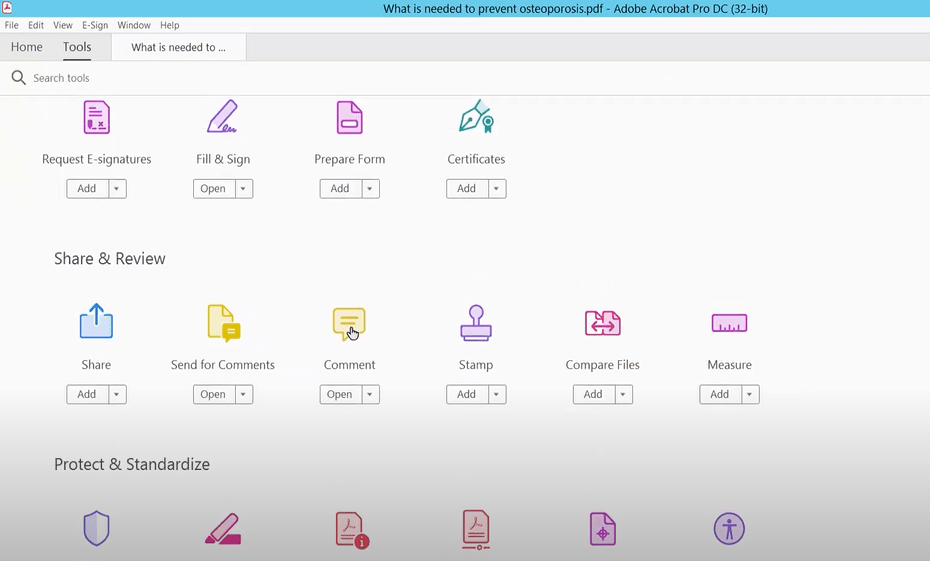Expand dropdown arrow next to Fill & Sign Open
The height and width of the screenshot is (561, 930).
pyautogui.click(x=244, y=189)
